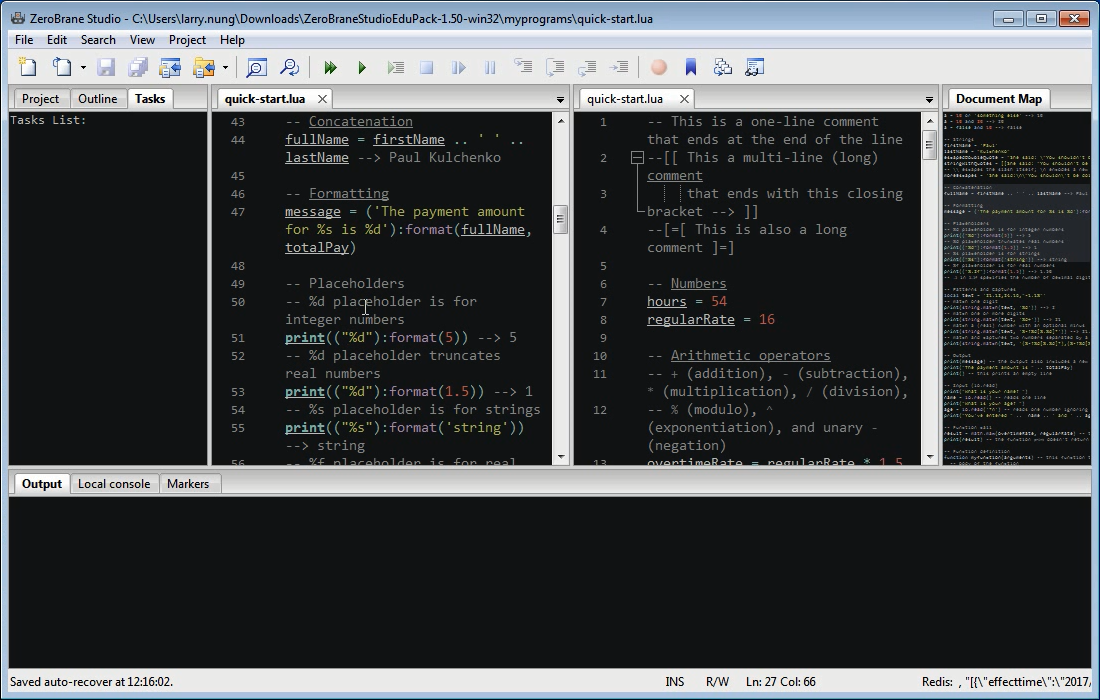Click the Document Map code thumbnail
The width and height of the screenshot is (1100, 700).
point(1017,288)
